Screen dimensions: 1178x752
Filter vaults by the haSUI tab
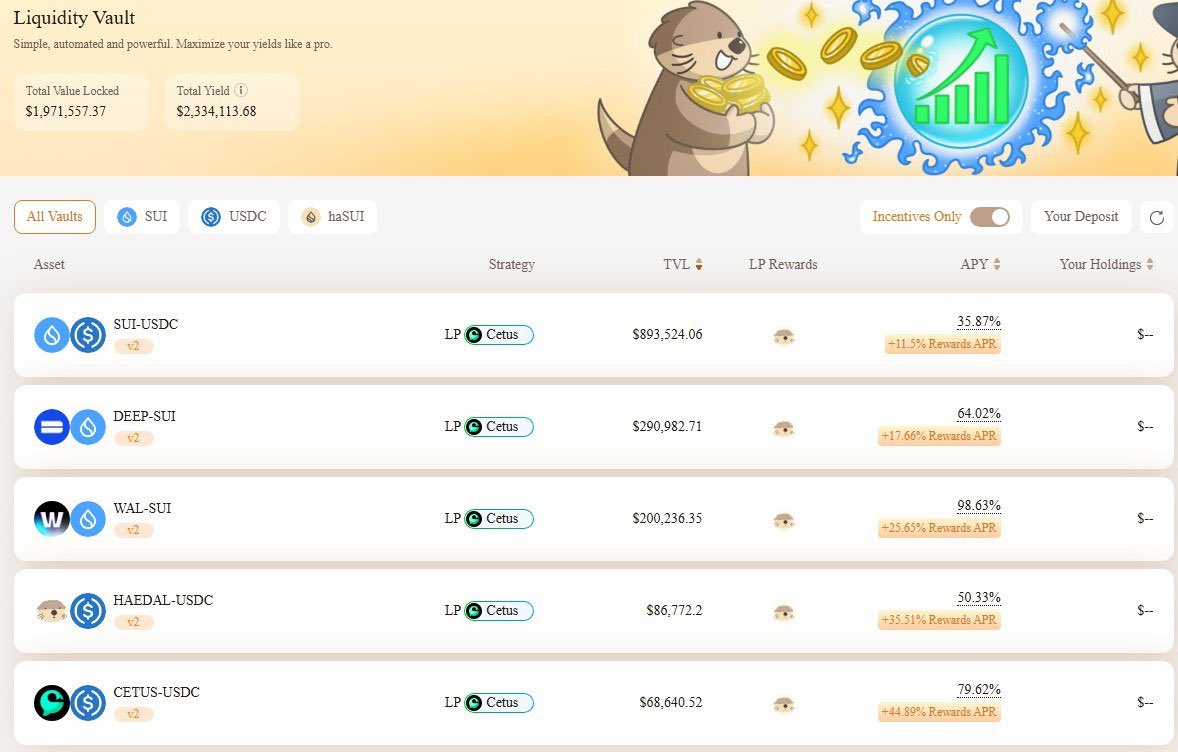[332, 217]
